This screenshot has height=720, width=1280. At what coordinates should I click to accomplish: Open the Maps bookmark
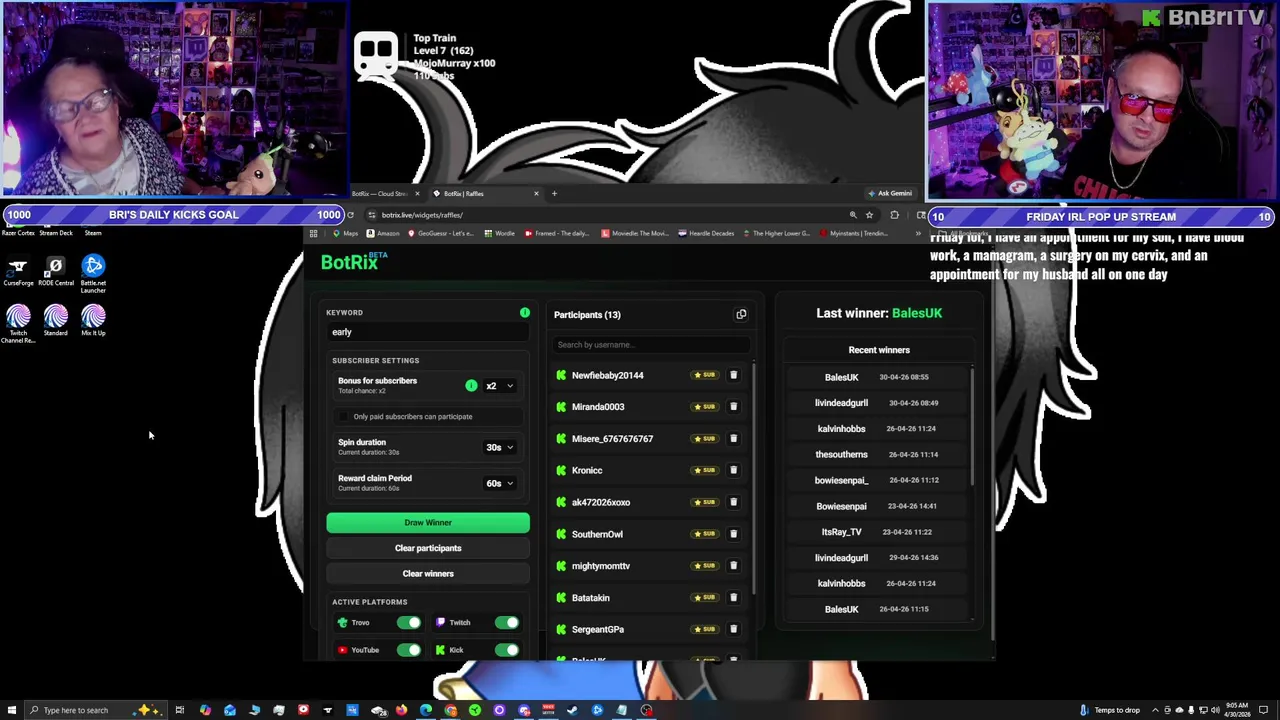(x=345, y=234)
